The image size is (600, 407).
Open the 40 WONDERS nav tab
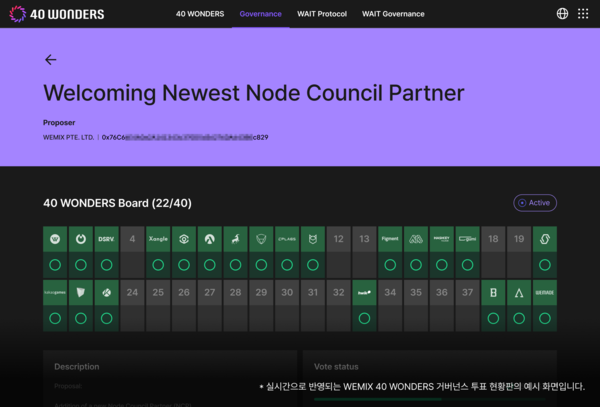[x=199, y=14]
